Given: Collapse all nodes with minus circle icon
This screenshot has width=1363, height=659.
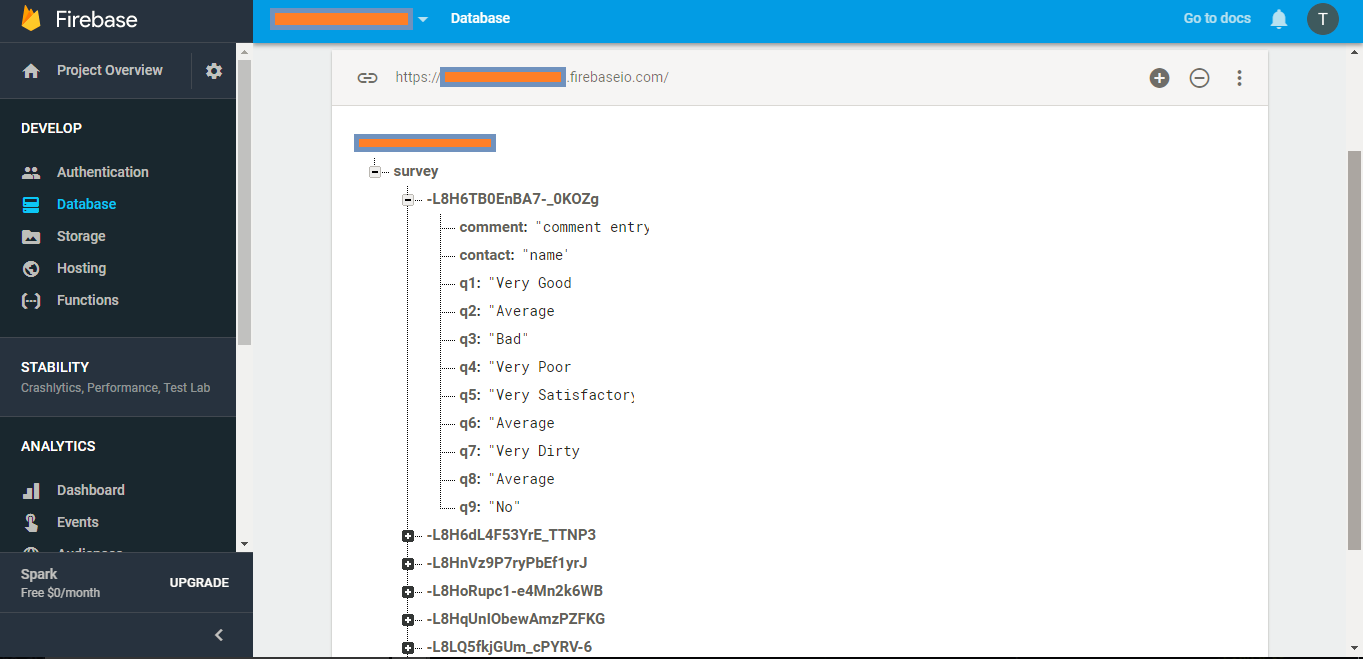Looking at the screenshot, I should [1199, 78].
